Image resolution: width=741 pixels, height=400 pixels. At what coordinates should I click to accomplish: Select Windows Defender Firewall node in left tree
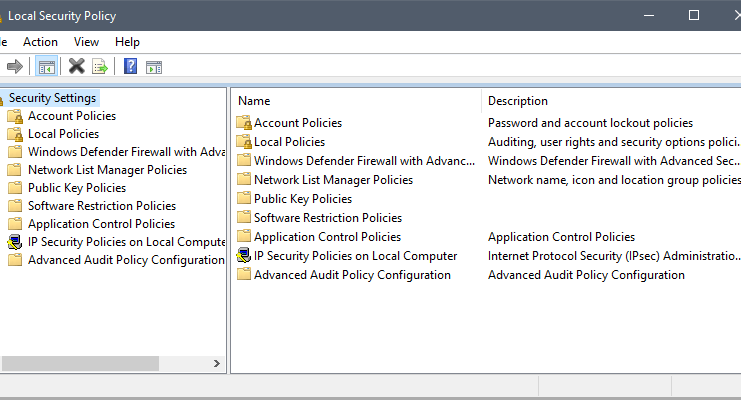coord(126,152)
